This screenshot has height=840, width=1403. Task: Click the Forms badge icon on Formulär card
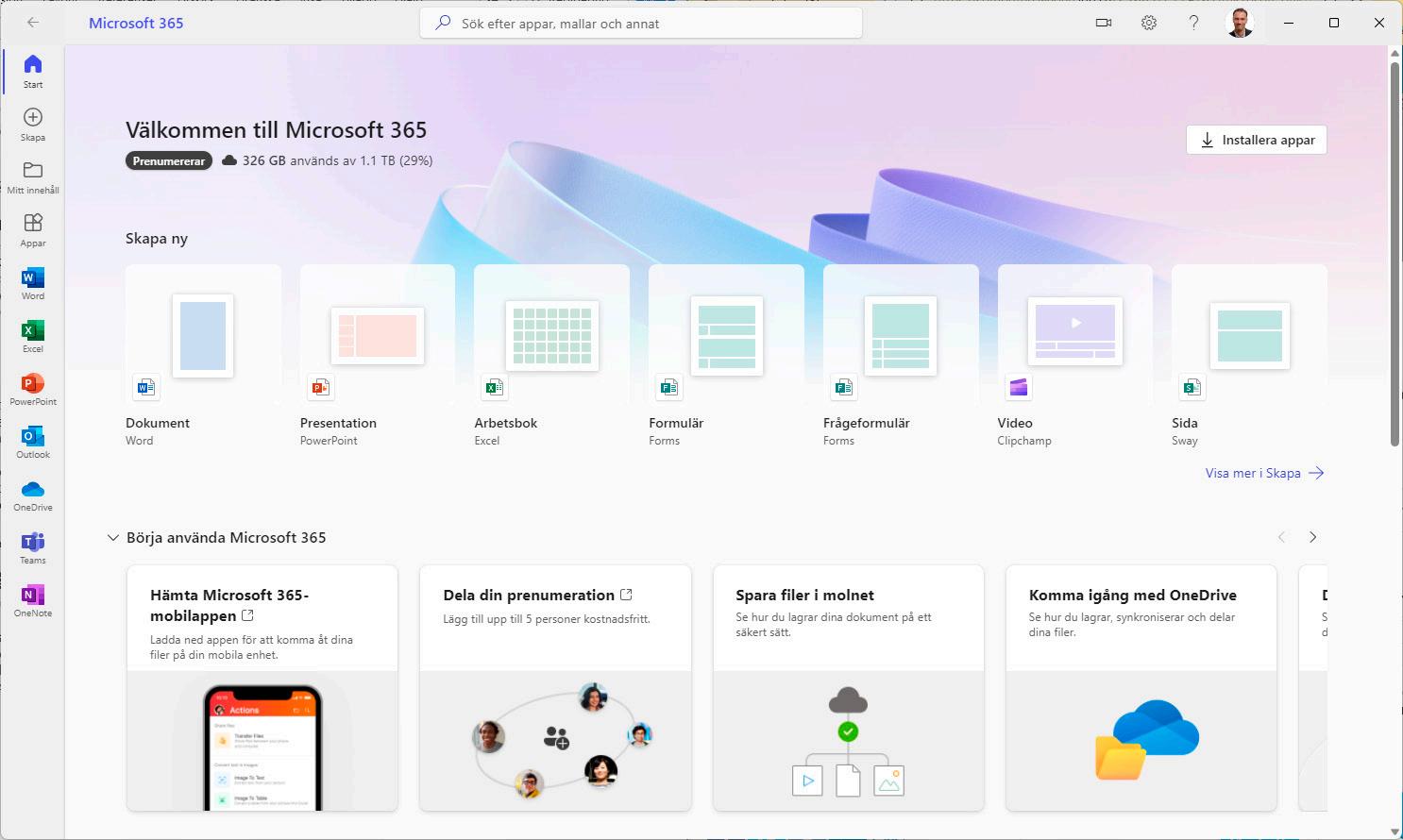coord(668,387)
